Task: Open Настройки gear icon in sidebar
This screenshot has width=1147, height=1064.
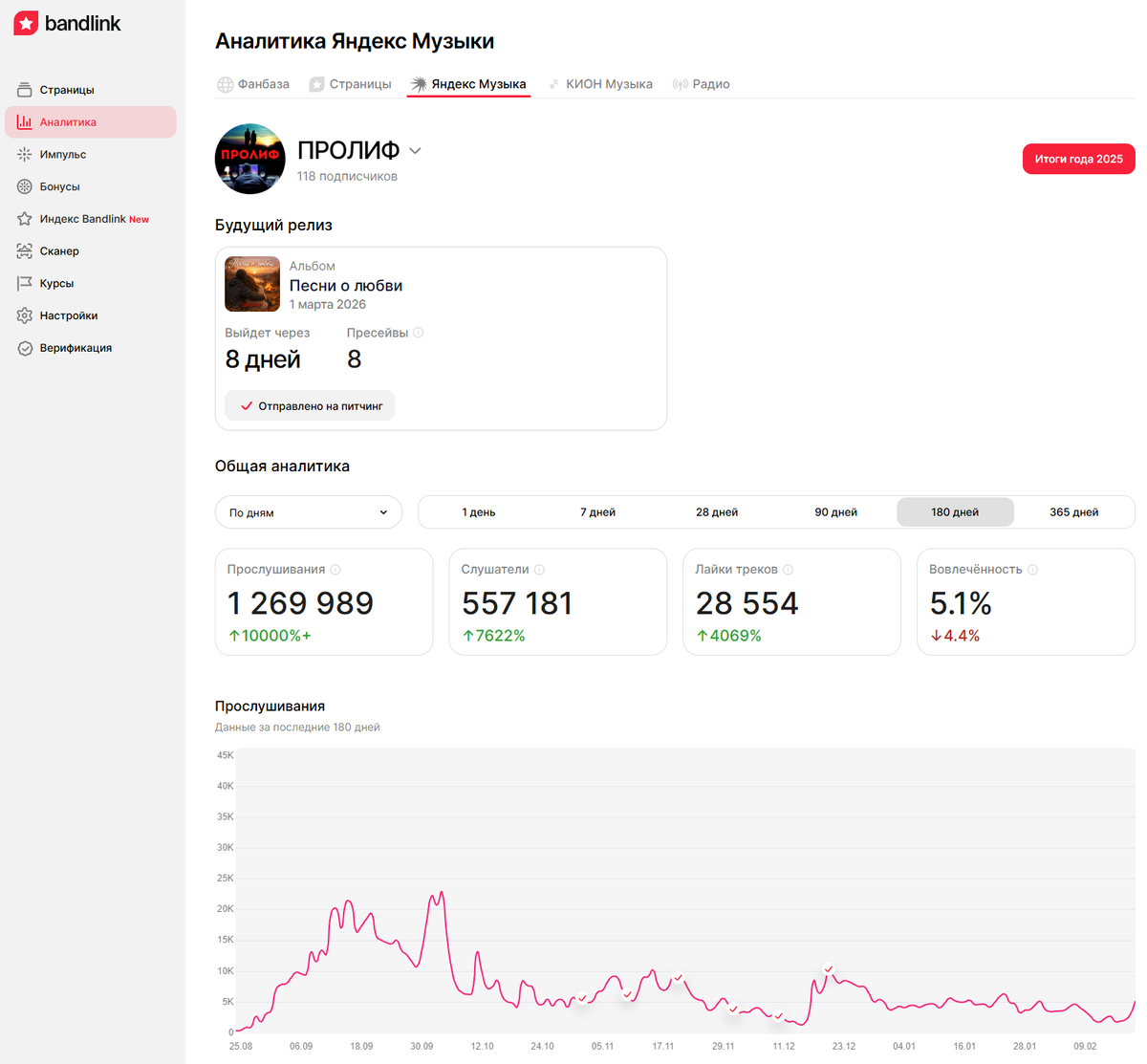Action: click(25, 315)
